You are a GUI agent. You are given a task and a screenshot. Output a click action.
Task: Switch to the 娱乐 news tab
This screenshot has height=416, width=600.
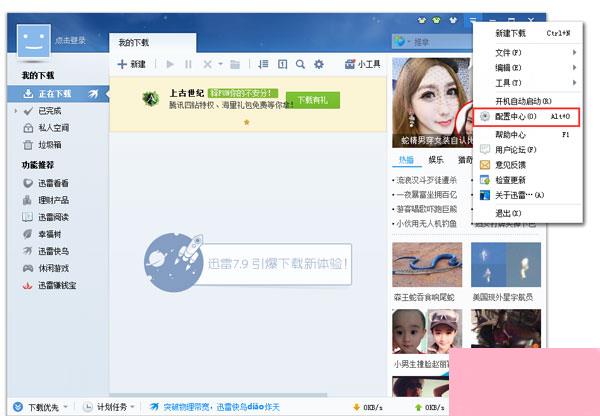436,160
